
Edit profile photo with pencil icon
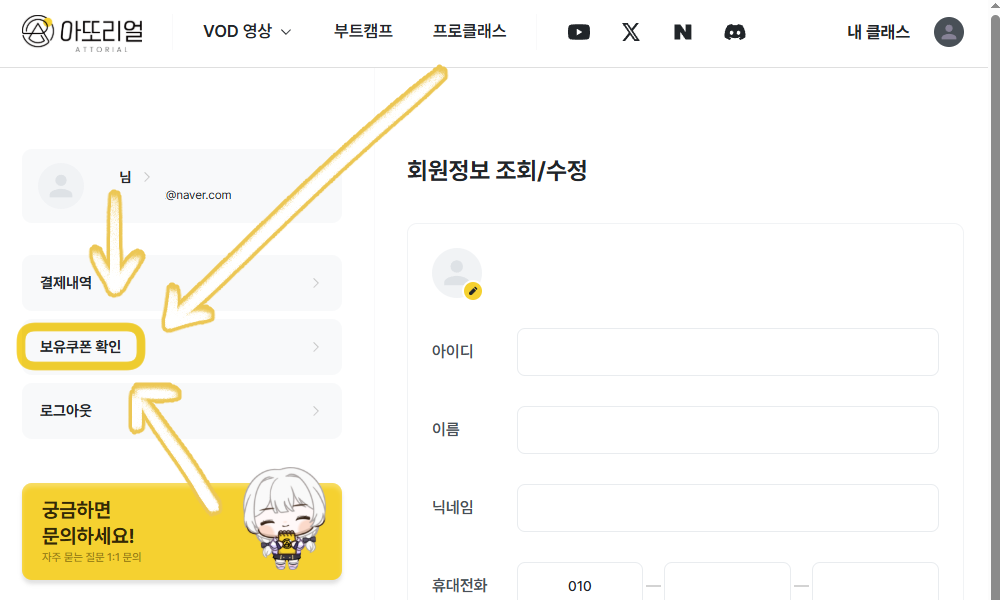point(473,291)
